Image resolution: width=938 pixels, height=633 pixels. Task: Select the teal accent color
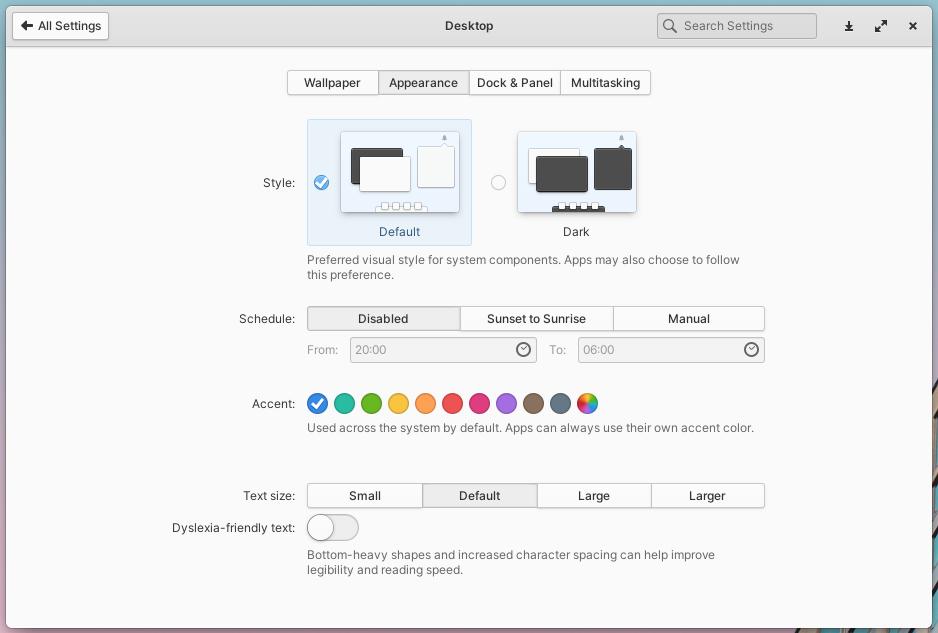[x=344, y=403]
